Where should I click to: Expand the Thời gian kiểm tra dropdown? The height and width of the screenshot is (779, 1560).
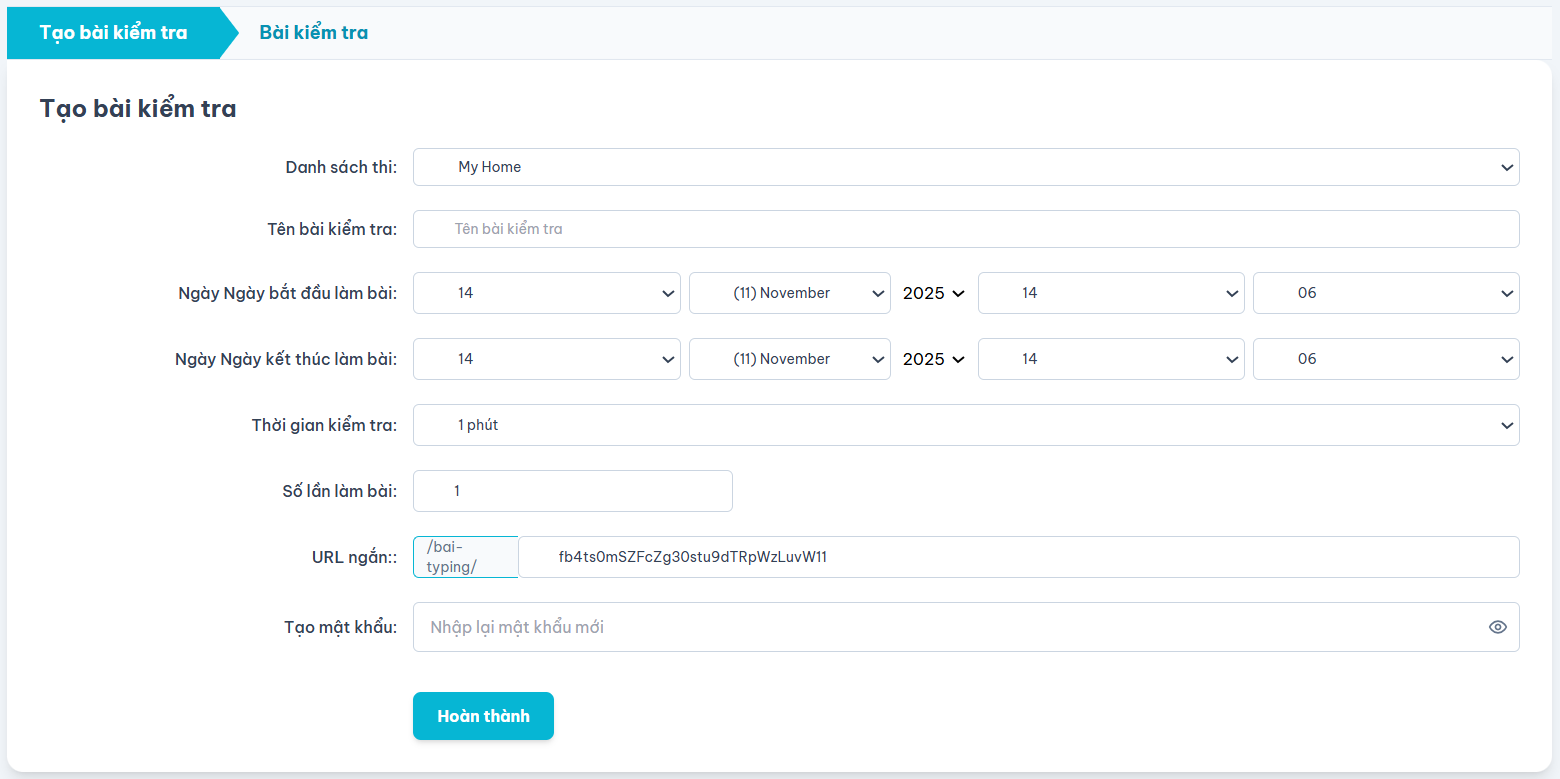(x=965, y=425)
